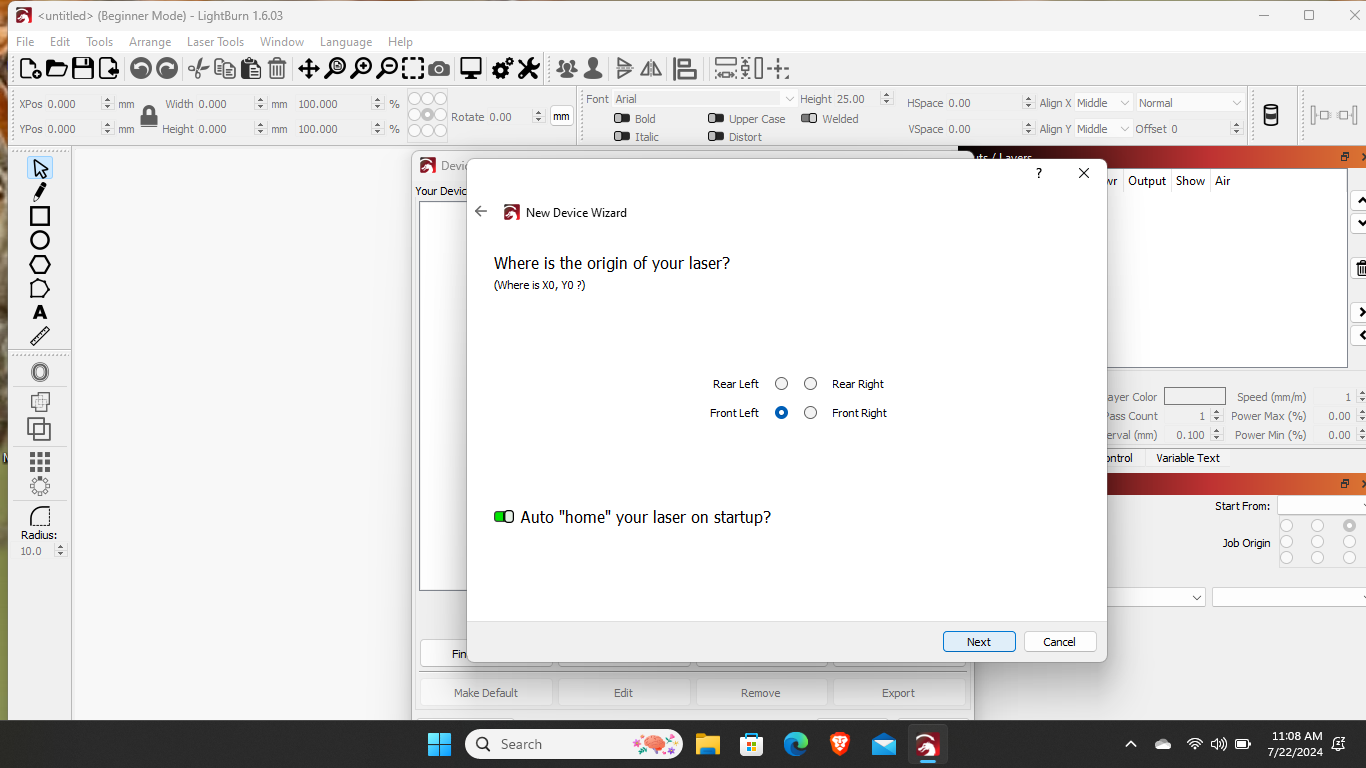
Task: Select the Front Left origin radio button
Action: (781, 412)
